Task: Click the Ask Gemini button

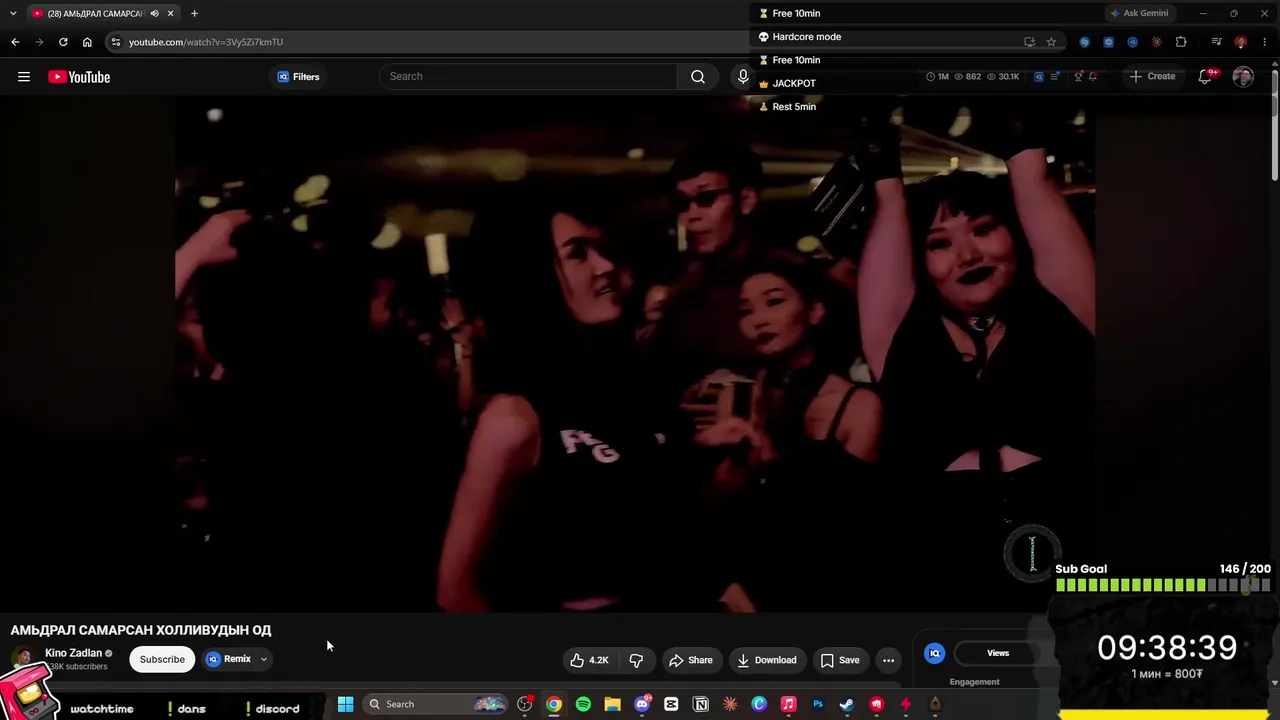Action: tap(1139, 13)
